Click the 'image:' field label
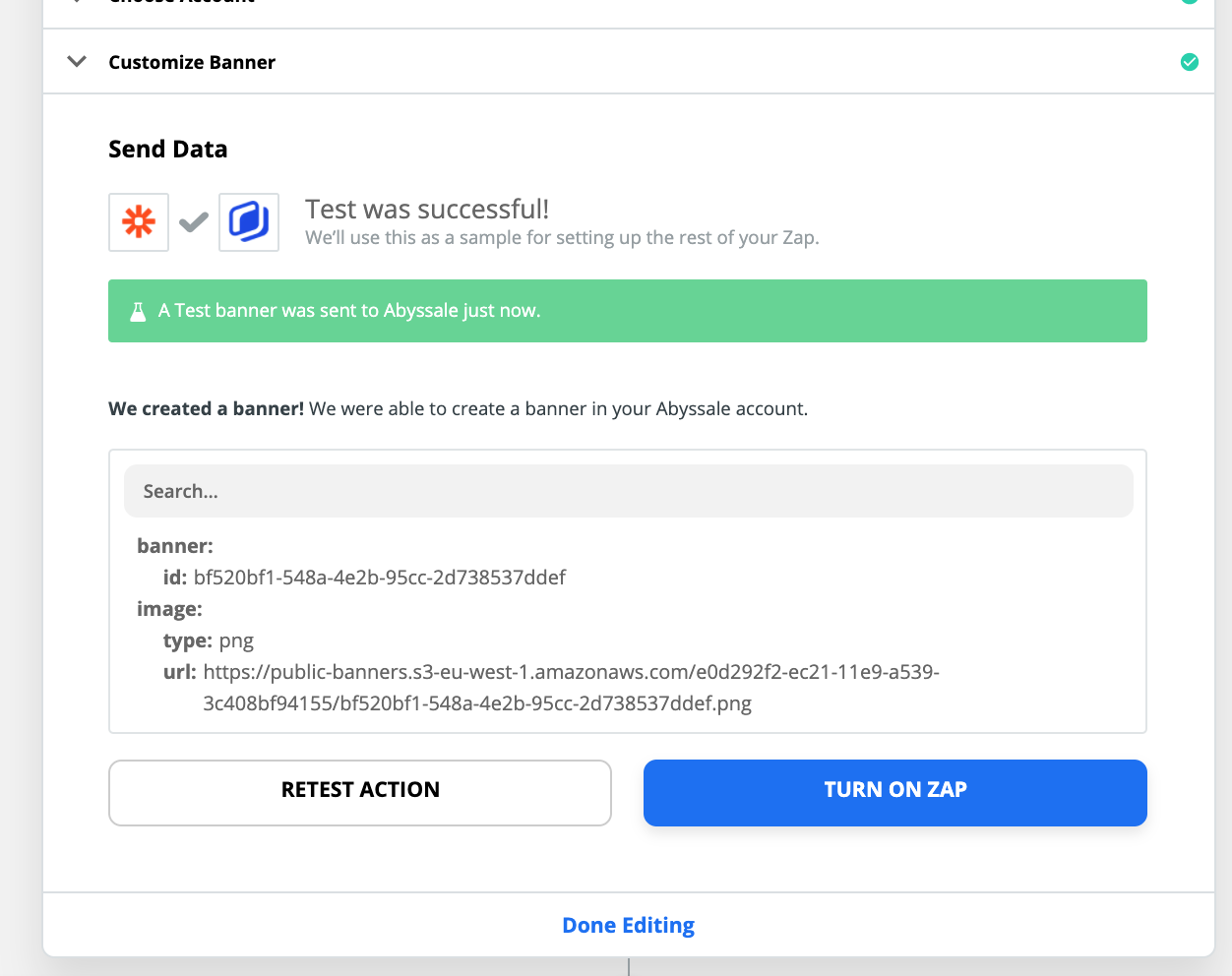The width and height of the screenshot is (1232, 976). (169, 609)
